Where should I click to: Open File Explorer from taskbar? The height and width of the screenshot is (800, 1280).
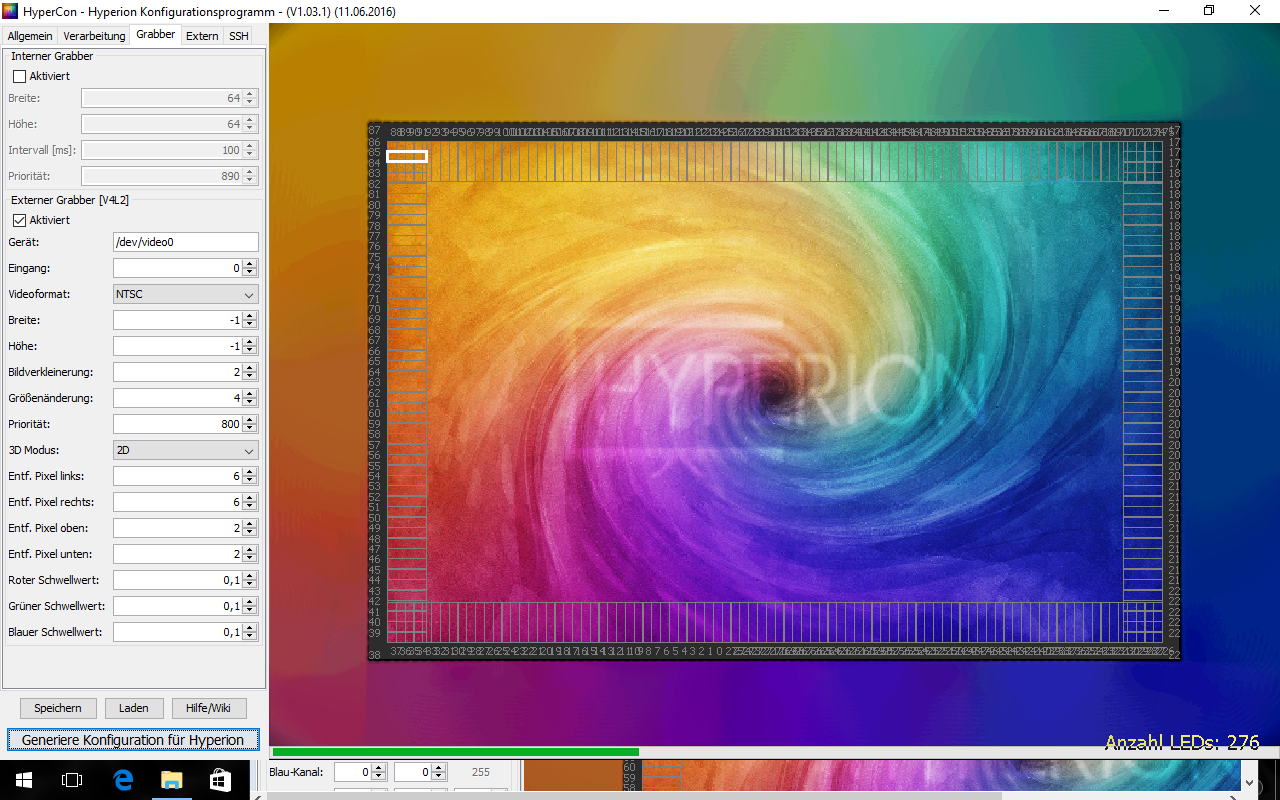pos(172,779)
